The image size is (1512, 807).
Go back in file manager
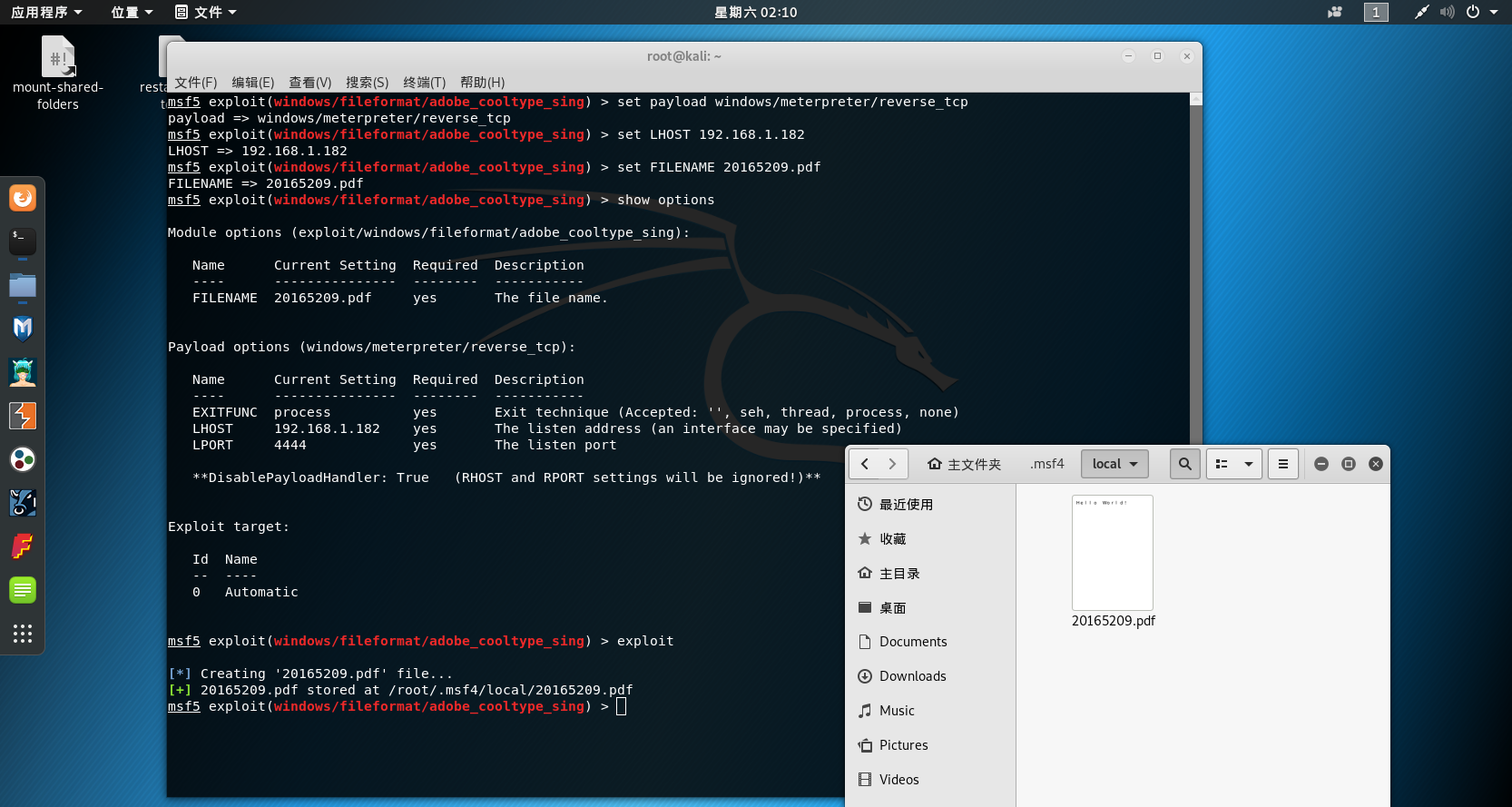click(865, 464)
